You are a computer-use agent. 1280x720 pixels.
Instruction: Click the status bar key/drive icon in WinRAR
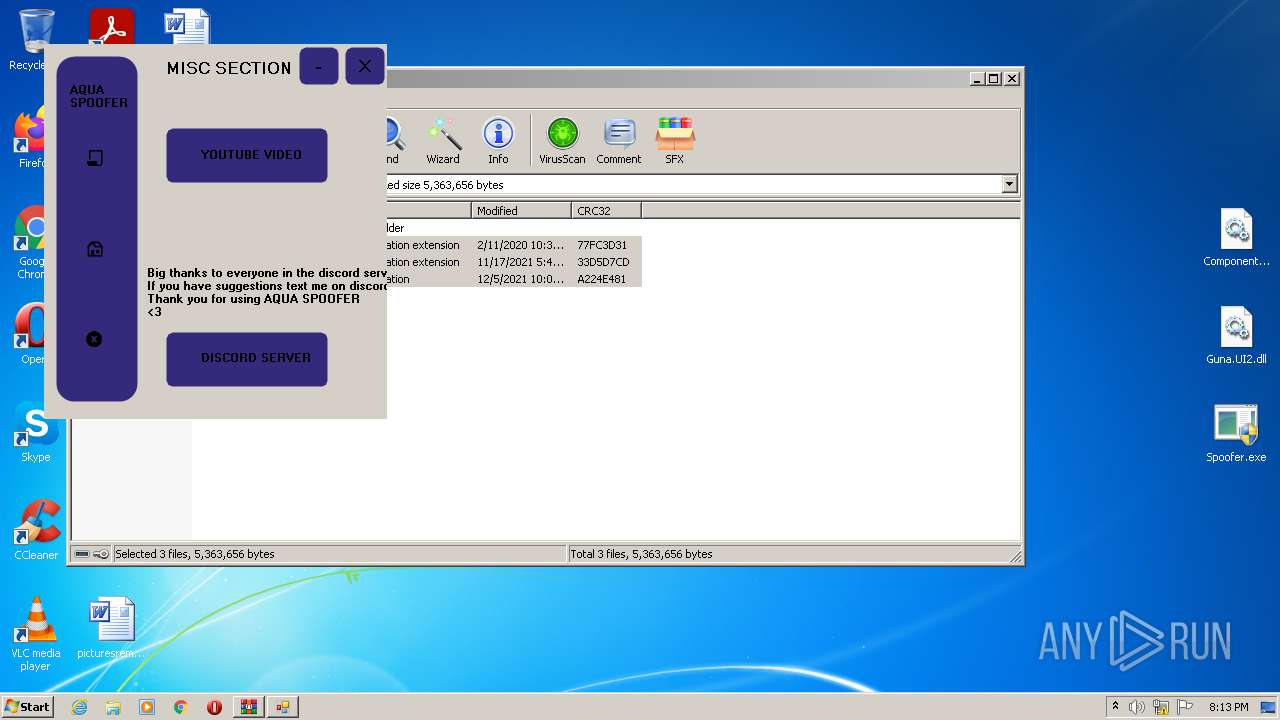(91, 554)
